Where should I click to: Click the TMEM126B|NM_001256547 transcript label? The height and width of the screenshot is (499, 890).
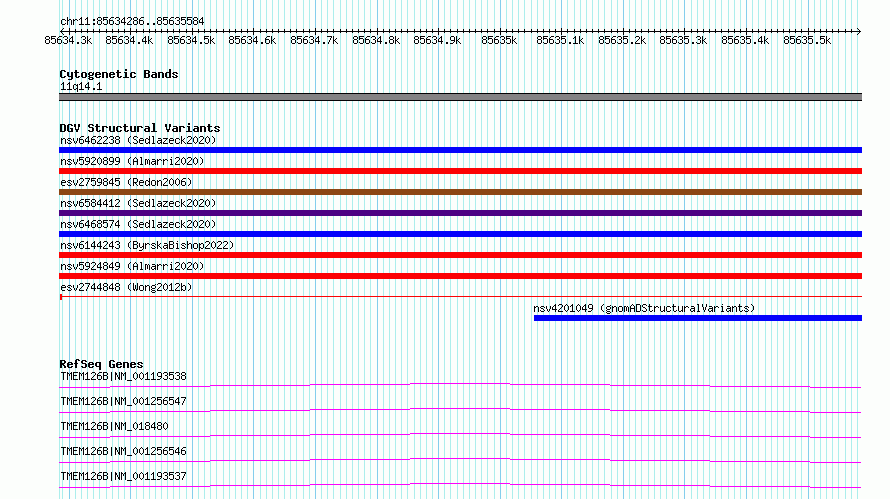pyautogui.click(x=123, y=401)
